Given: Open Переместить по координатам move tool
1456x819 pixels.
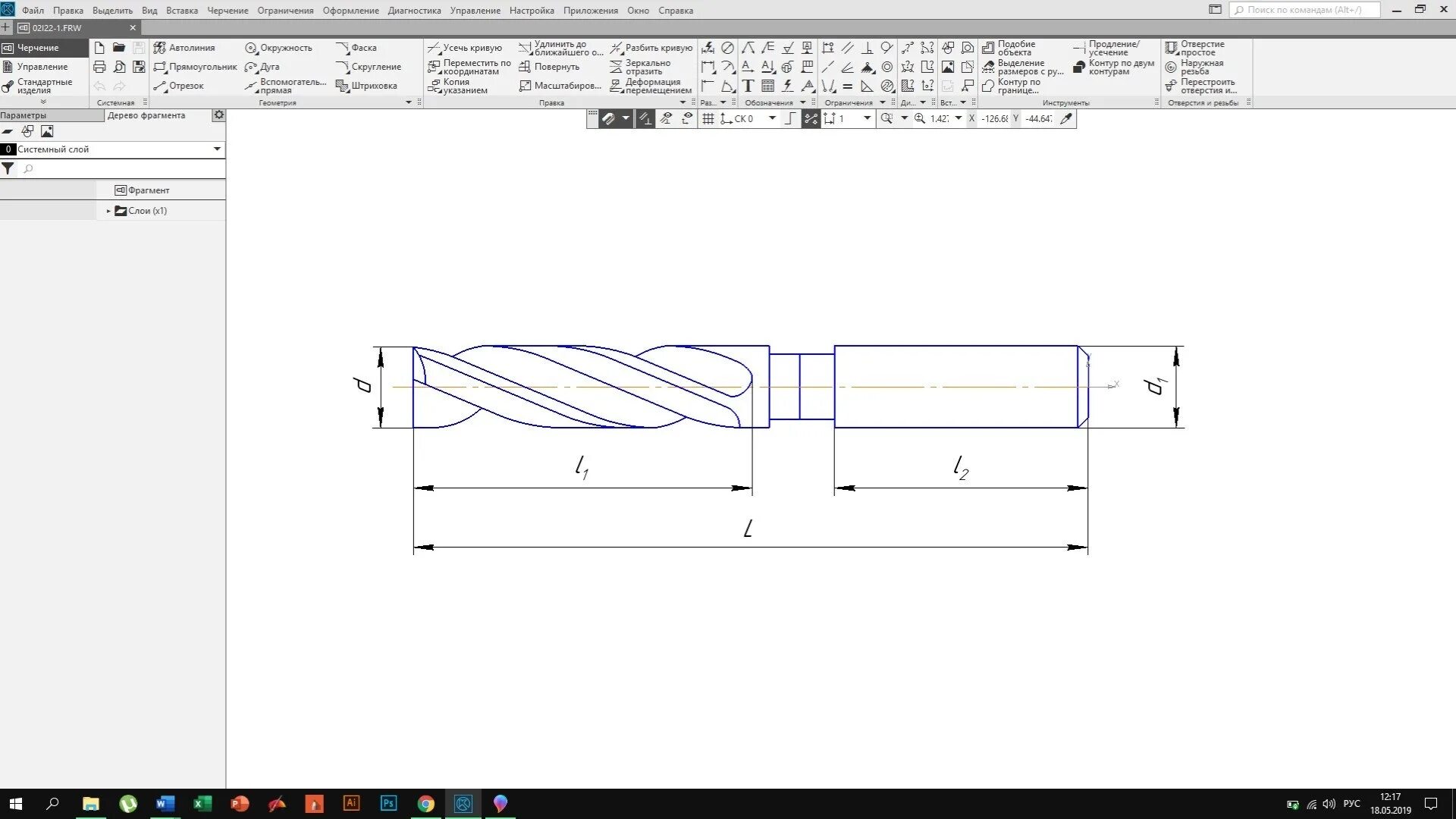Looking at the screenshot, I should [469, 67].
